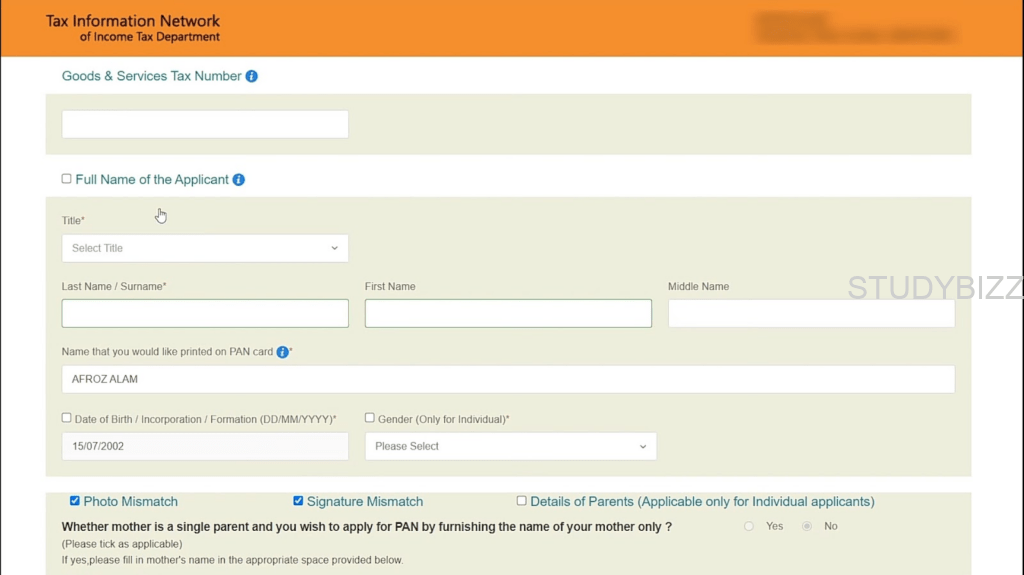Select Yes for mother single parent question
This screenshot has width=1024, height=575.
(749, 526)
